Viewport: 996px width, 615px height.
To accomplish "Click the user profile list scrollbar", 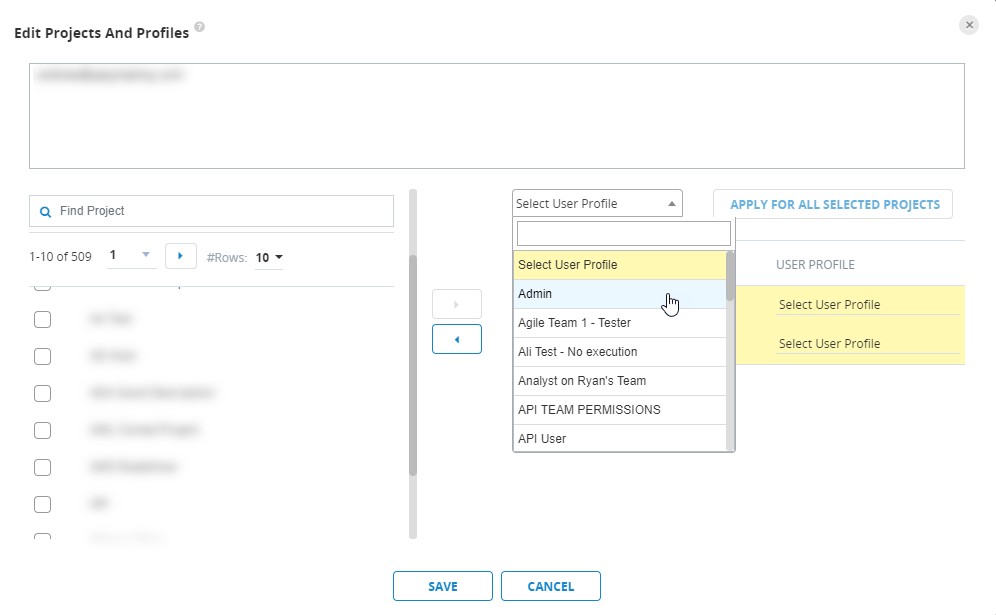I will 730,350.
